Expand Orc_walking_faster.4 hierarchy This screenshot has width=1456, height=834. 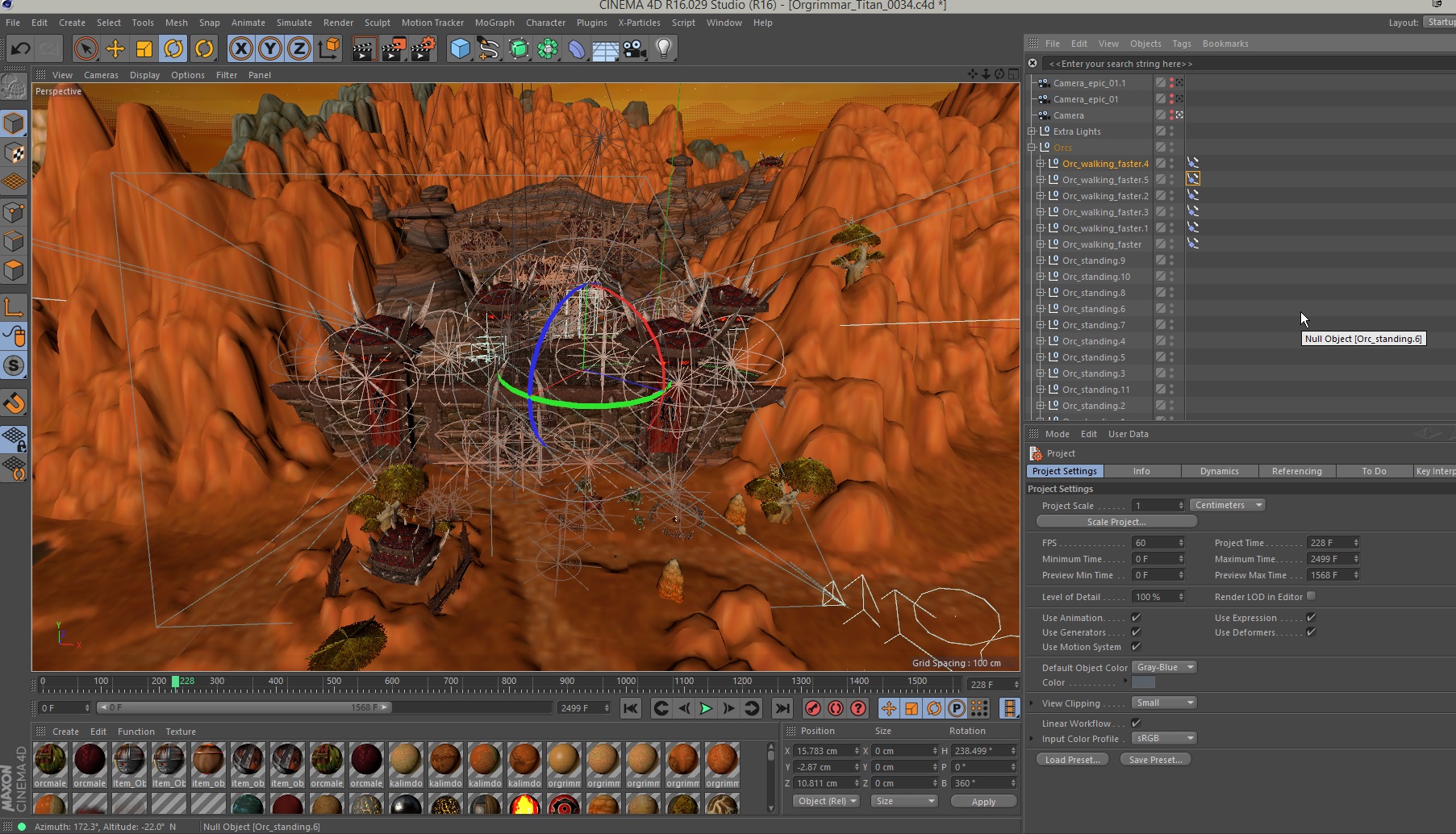(1041, 164)
